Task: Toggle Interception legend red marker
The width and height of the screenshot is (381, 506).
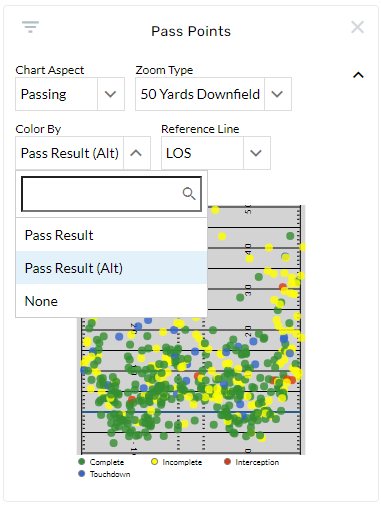Action: [227, 462]
